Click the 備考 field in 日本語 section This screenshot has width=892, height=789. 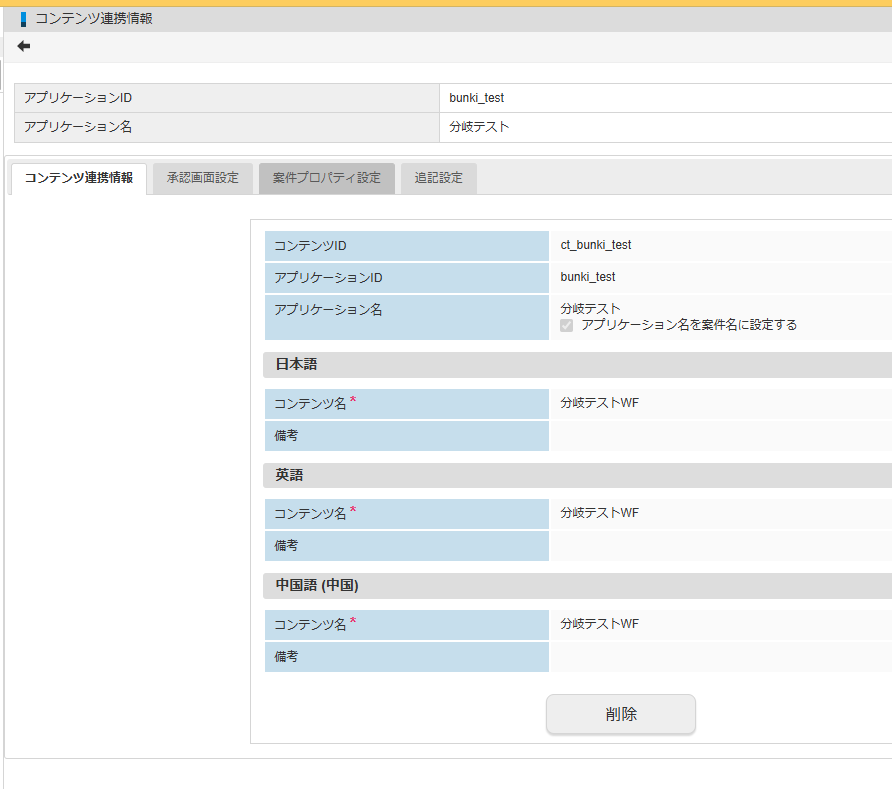(720, 436)
